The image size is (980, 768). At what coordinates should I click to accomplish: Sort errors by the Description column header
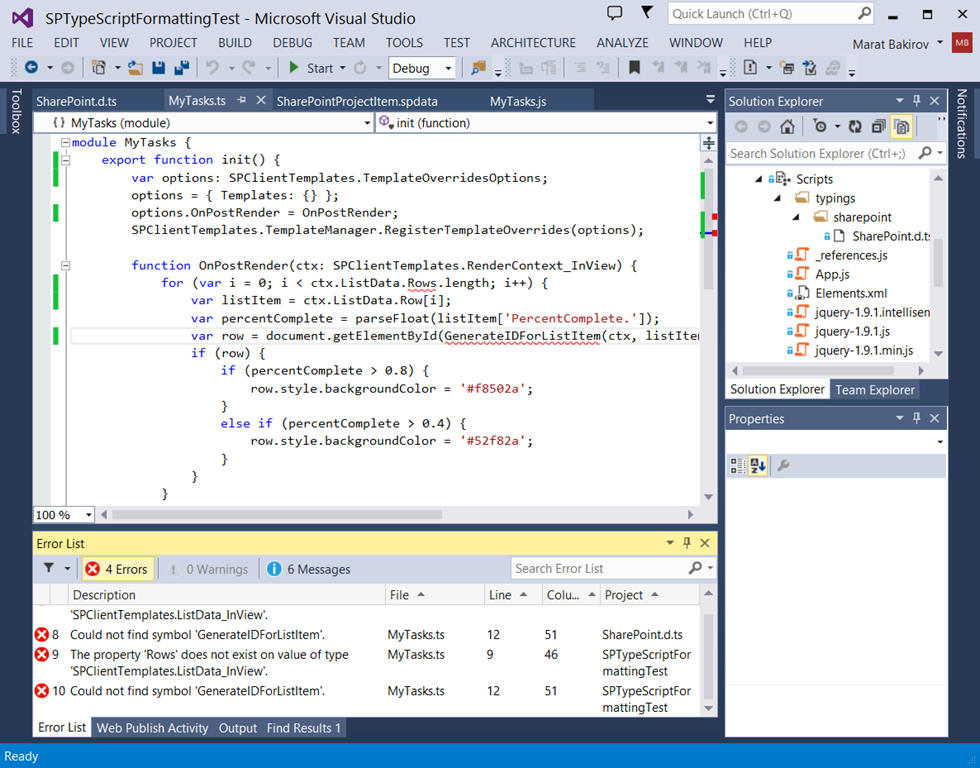point(227,595)
